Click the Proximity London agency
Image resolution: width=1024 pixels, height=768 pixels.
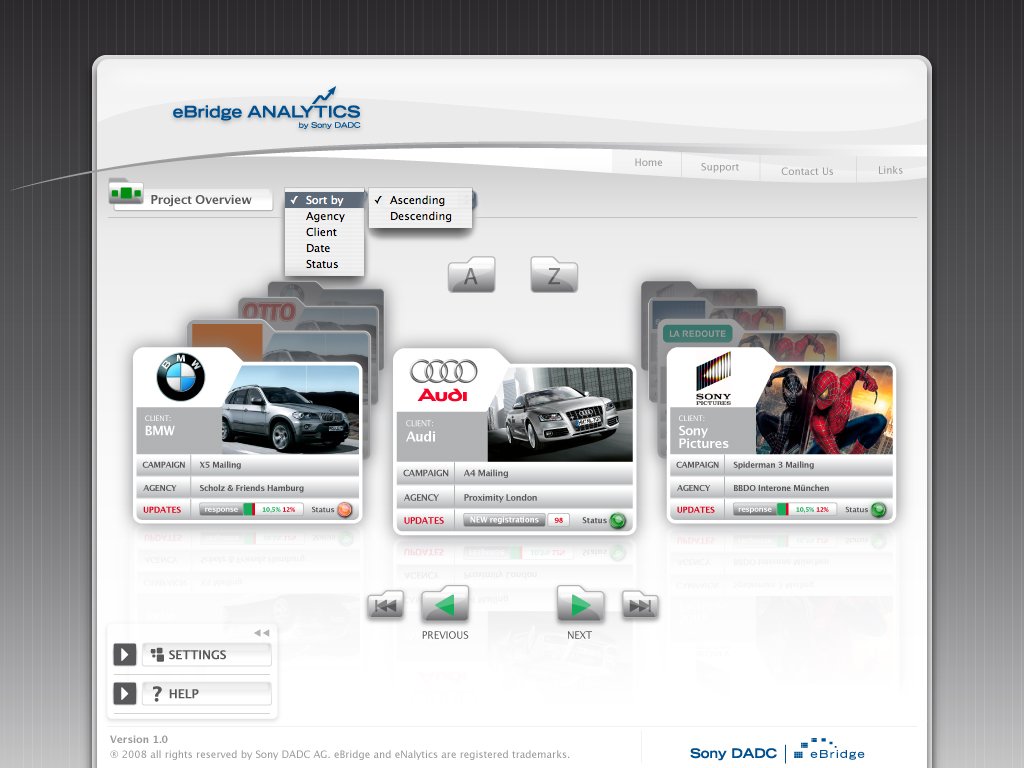[x=500, y=498]
